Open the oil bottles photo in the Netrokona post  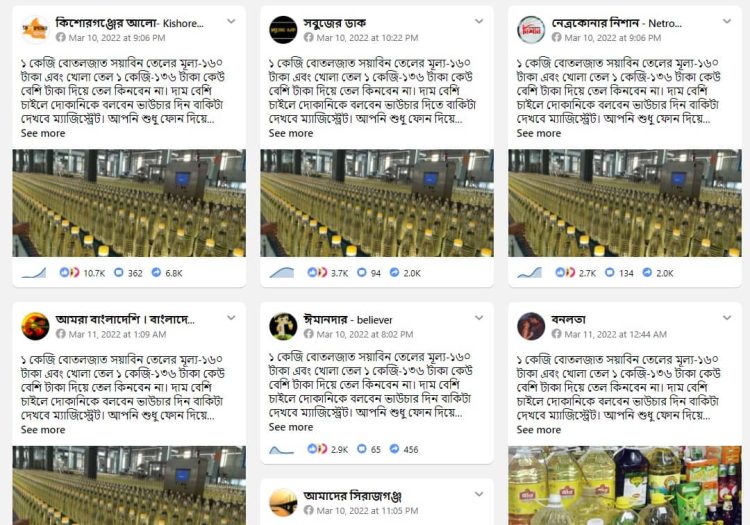tap(625, 203)
